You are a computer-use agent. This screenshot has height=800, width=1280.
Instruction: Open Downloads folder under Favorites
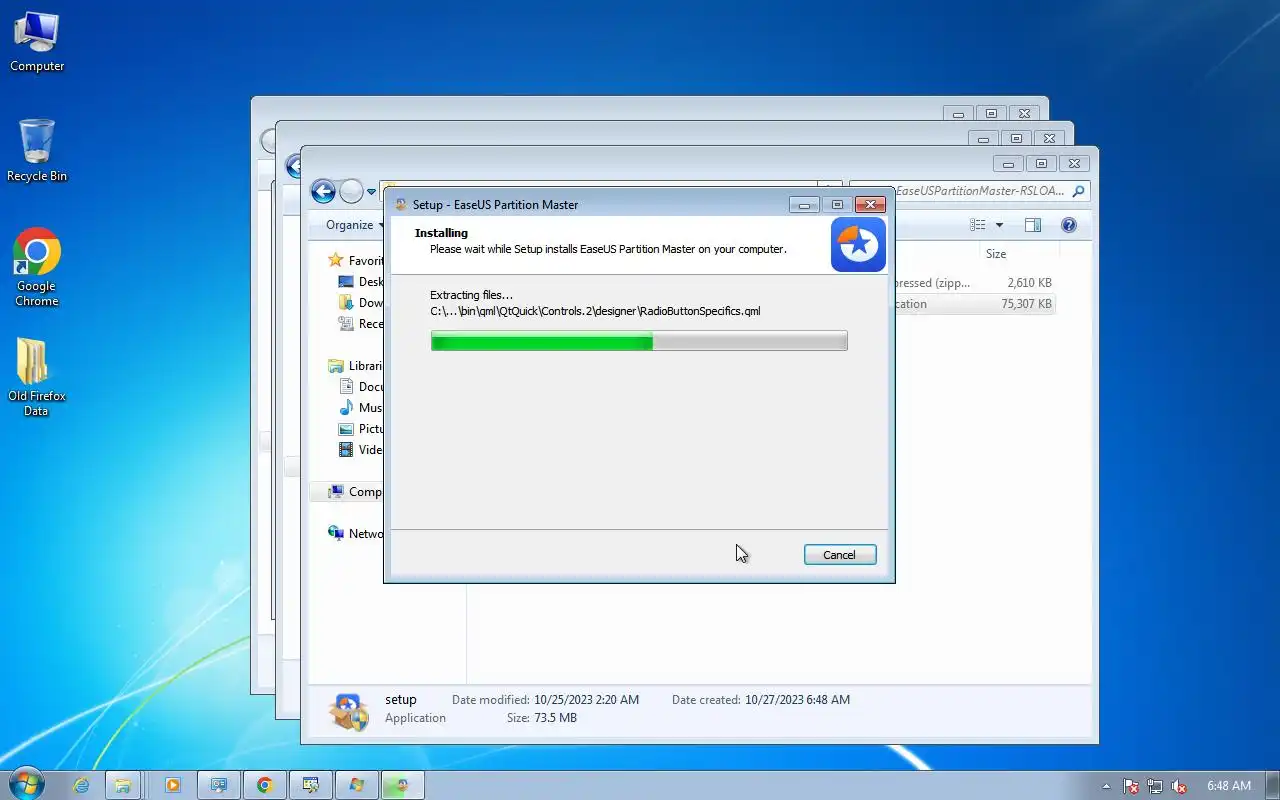[x=362, y=303]
